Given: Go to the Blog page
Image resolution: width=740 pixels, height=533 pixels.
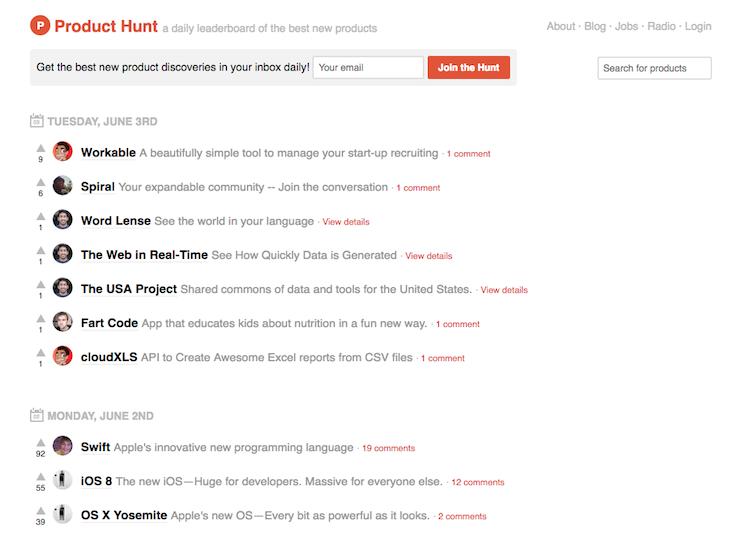Looking at the screenshot, I should [x=598, y=27].
